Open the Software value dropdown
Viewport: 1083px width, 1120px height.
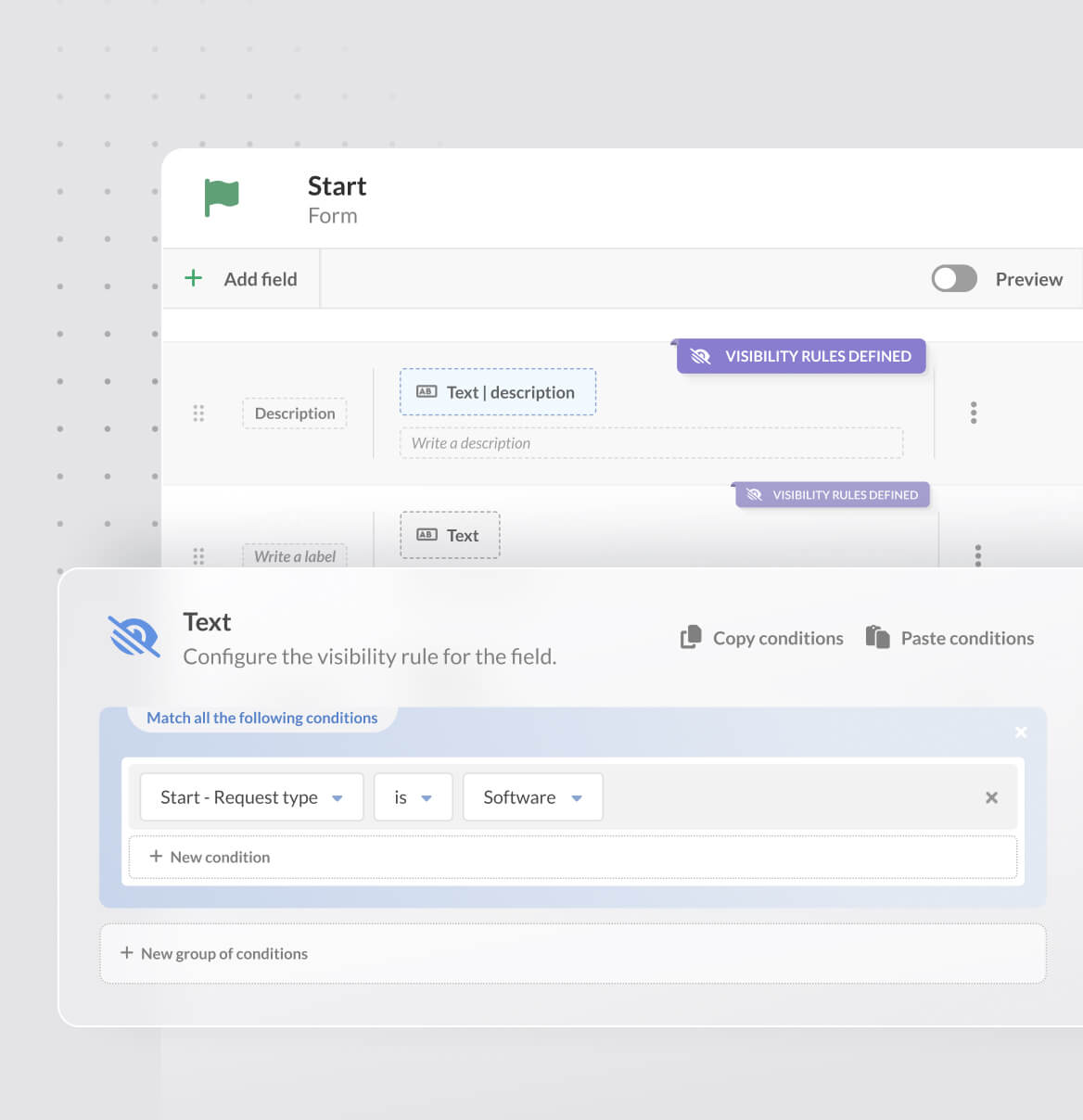532,797
